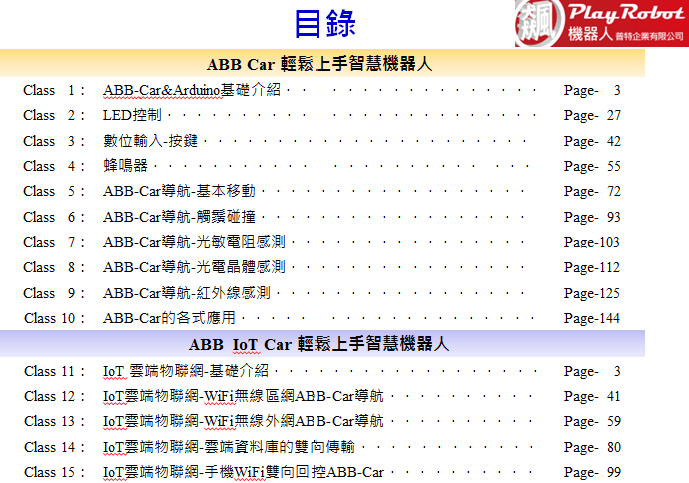689x483 pixels.
Task: Click the 'LED控制' entry
Action: 132,115
